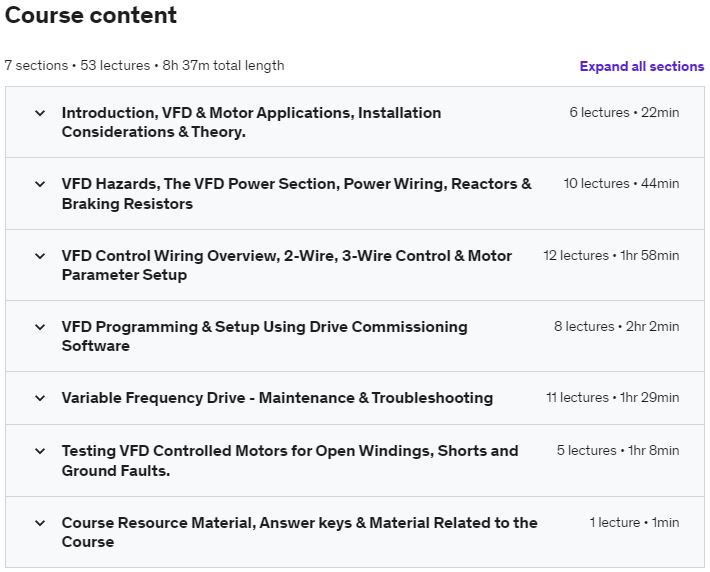
Task: Click Testing VFD Controlled Motors section title
Action: [290, 460]
